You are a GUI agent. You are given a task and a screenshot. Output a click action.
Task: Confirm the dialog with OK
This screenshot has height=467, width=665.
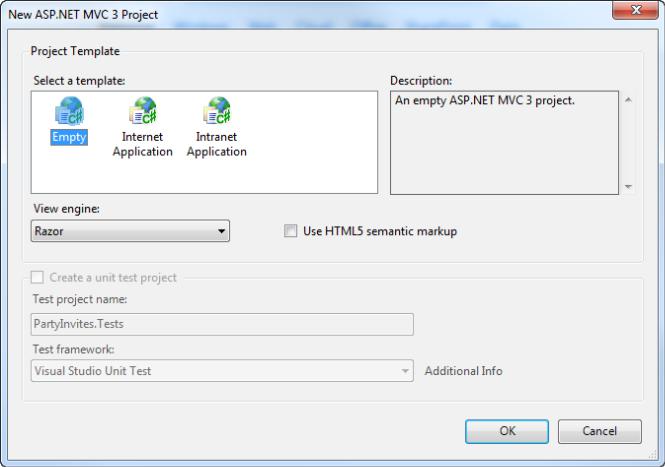[x=507, y=431]
